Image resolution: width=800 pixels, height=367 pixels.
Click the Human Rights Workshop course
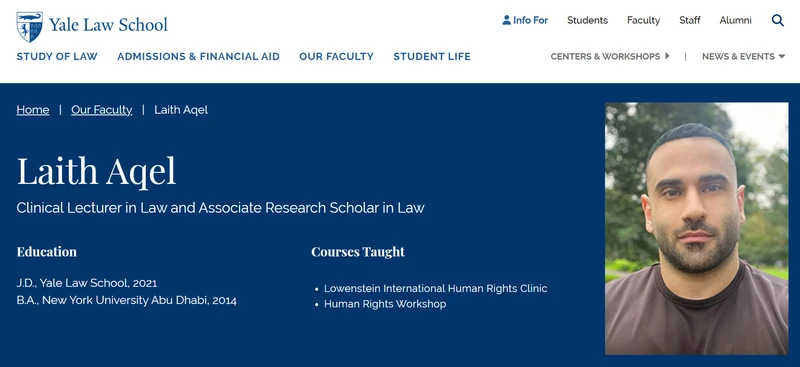pyautogui.click(x=385, y=304)
